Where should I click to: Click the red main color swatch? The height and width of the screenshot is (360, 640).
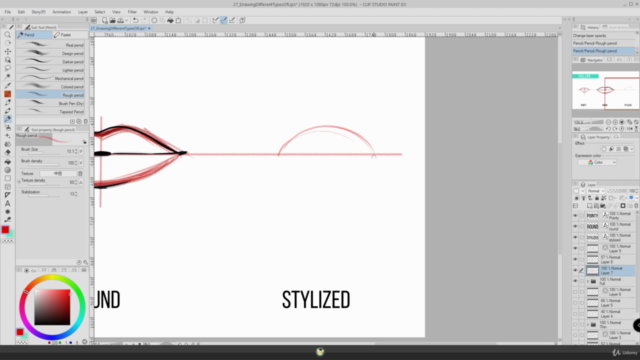[x=5, y=230]
